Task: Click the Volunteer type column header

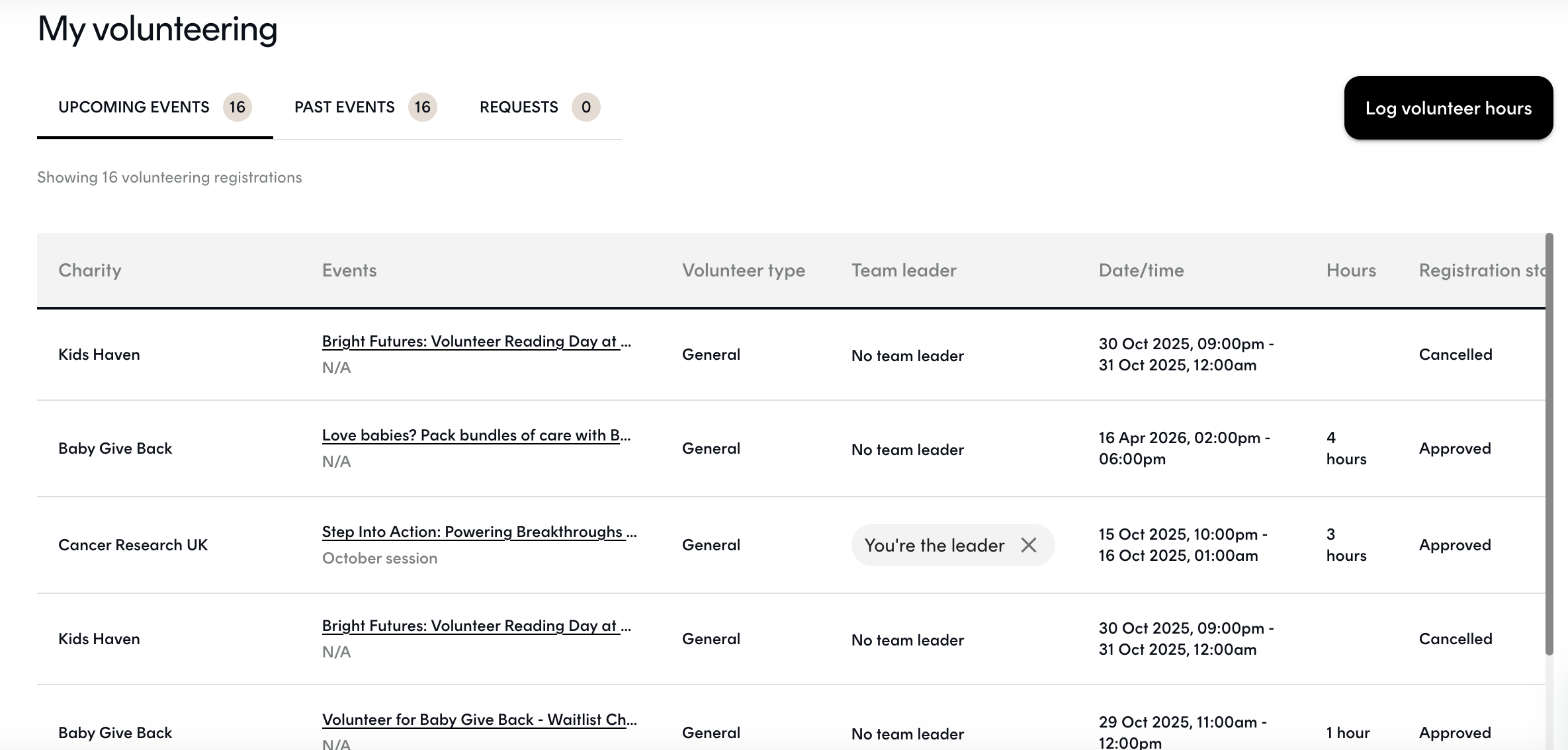Action: [x=744, y=270]
